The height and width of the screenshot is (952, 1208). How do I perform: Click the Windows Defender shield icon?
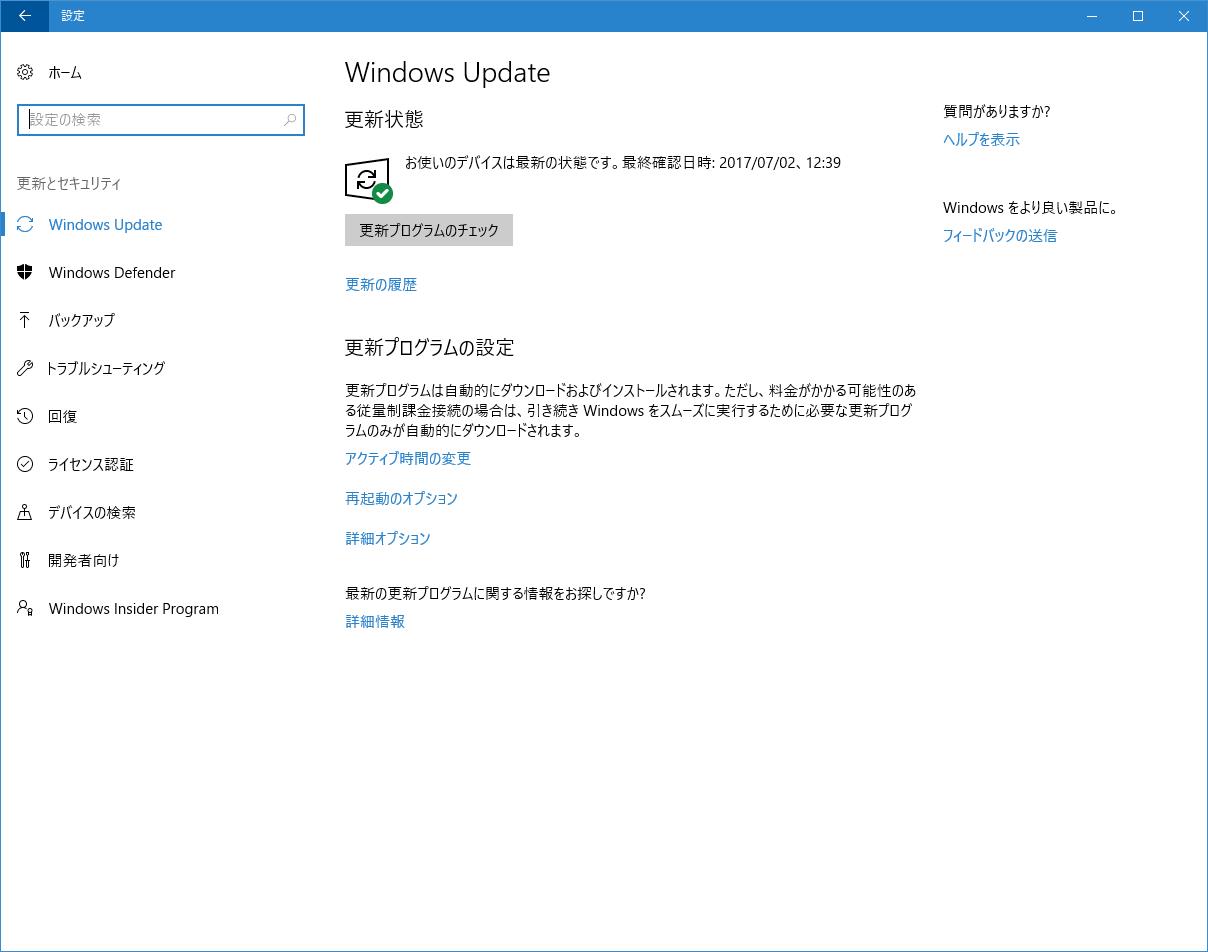(x=25, y=272)
